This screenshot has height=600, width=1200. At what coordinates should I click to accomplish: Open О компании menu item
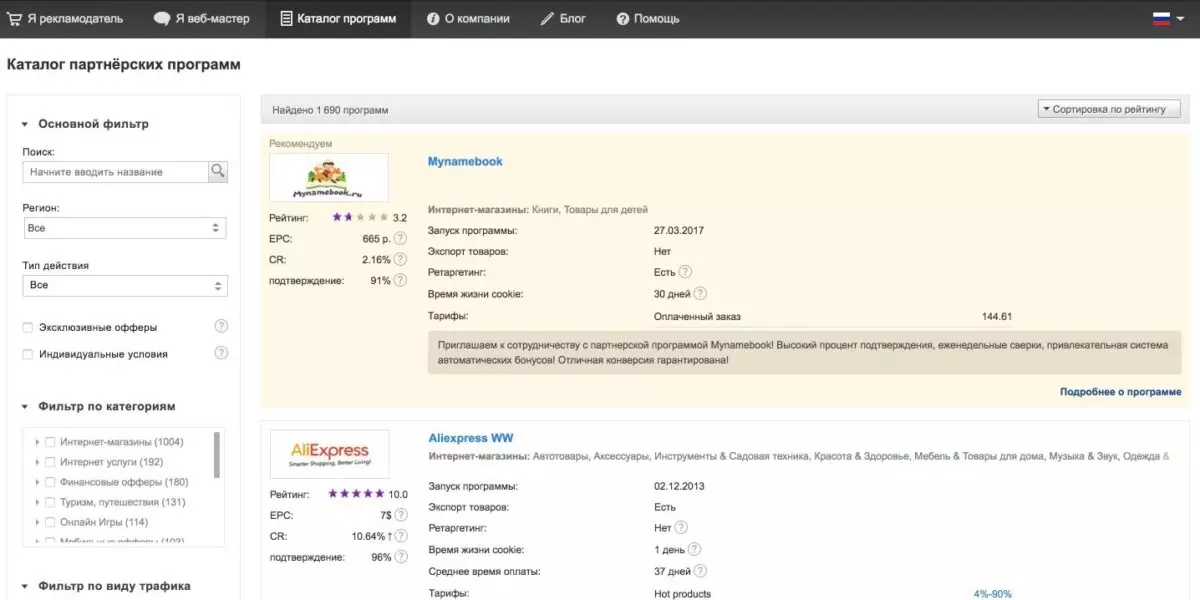click(468, 18)
